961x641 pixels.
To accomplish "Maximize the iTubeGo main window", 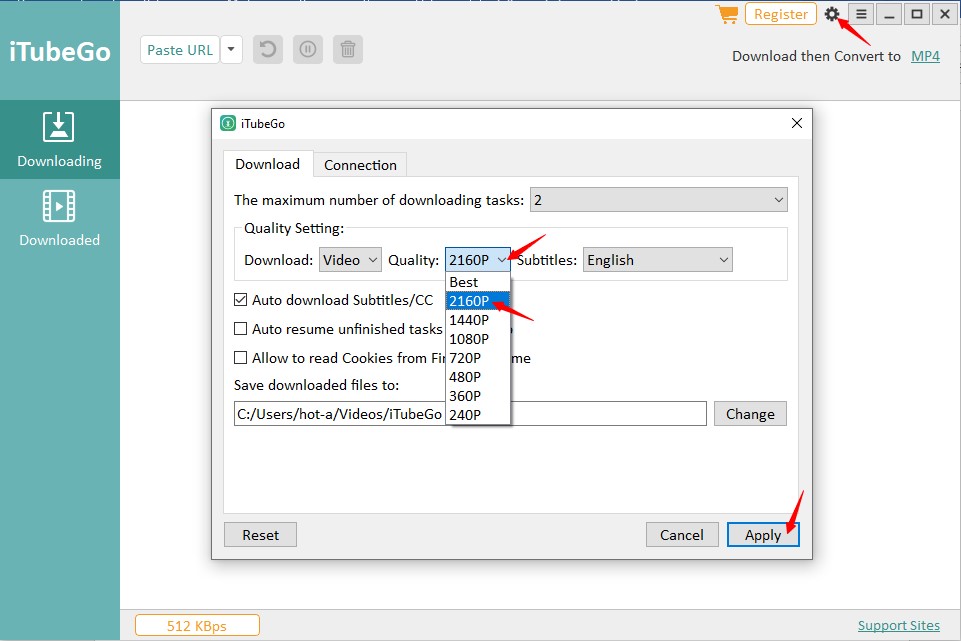I will click(x=917, y=13).
